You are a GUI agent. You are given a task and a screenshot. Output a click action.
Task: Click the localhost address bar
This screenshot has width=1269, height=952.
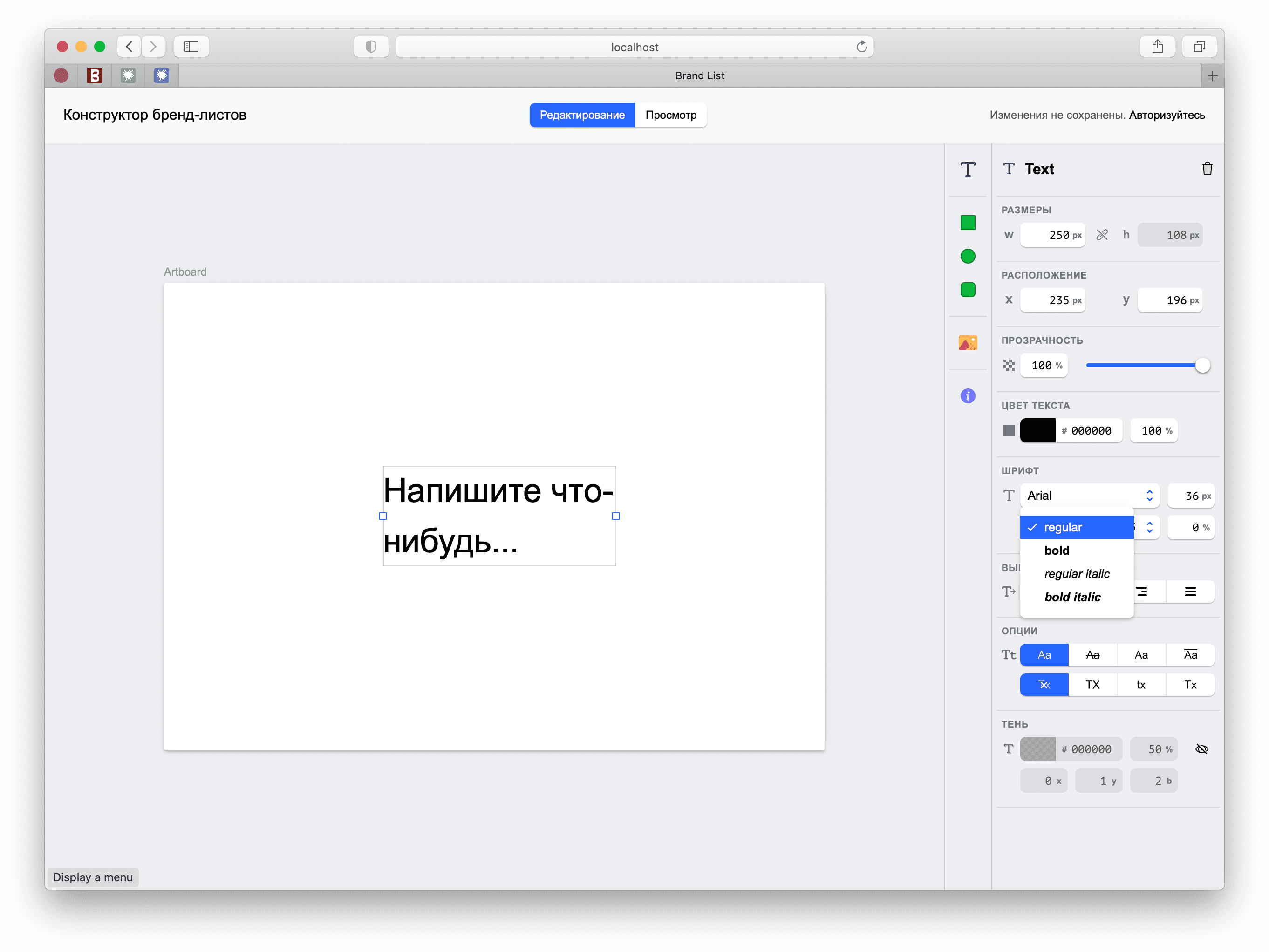634,47
